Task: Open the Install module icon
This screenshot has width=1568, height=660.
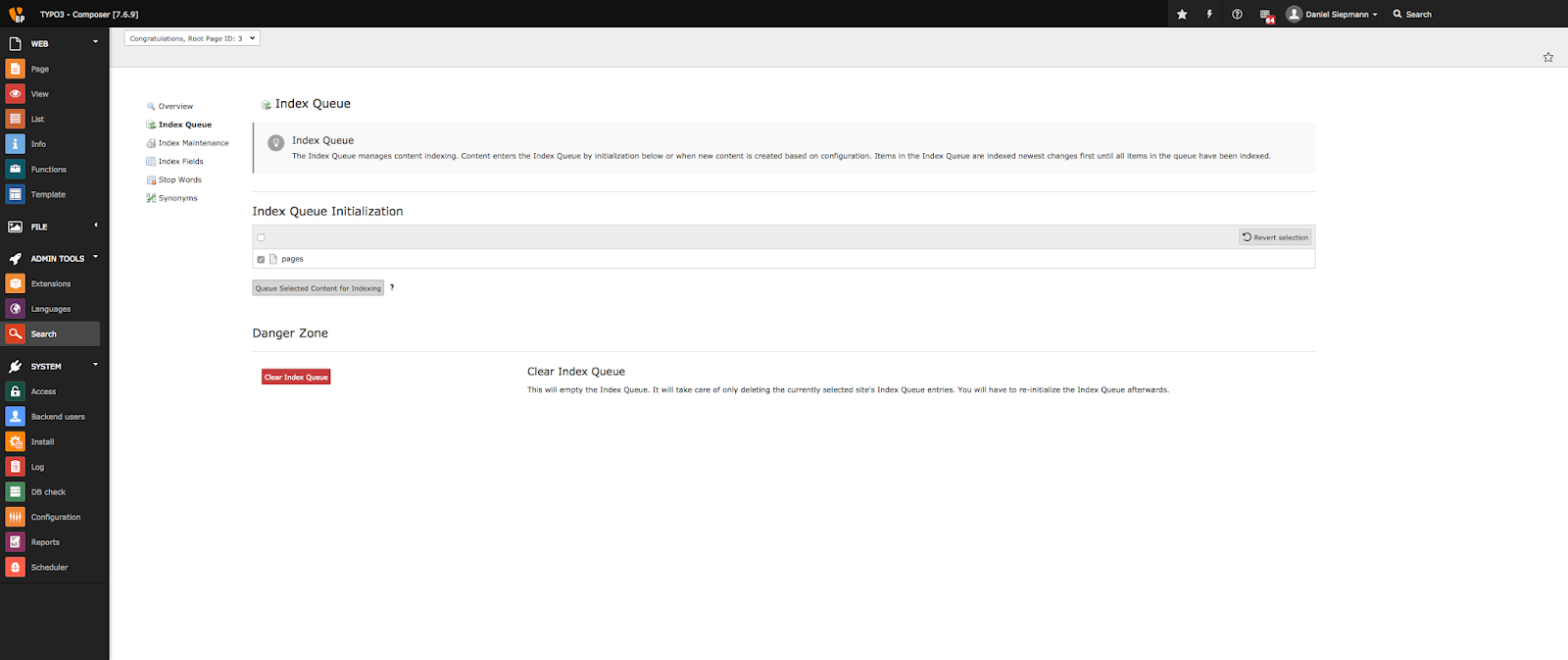Action: pos(15,441)
